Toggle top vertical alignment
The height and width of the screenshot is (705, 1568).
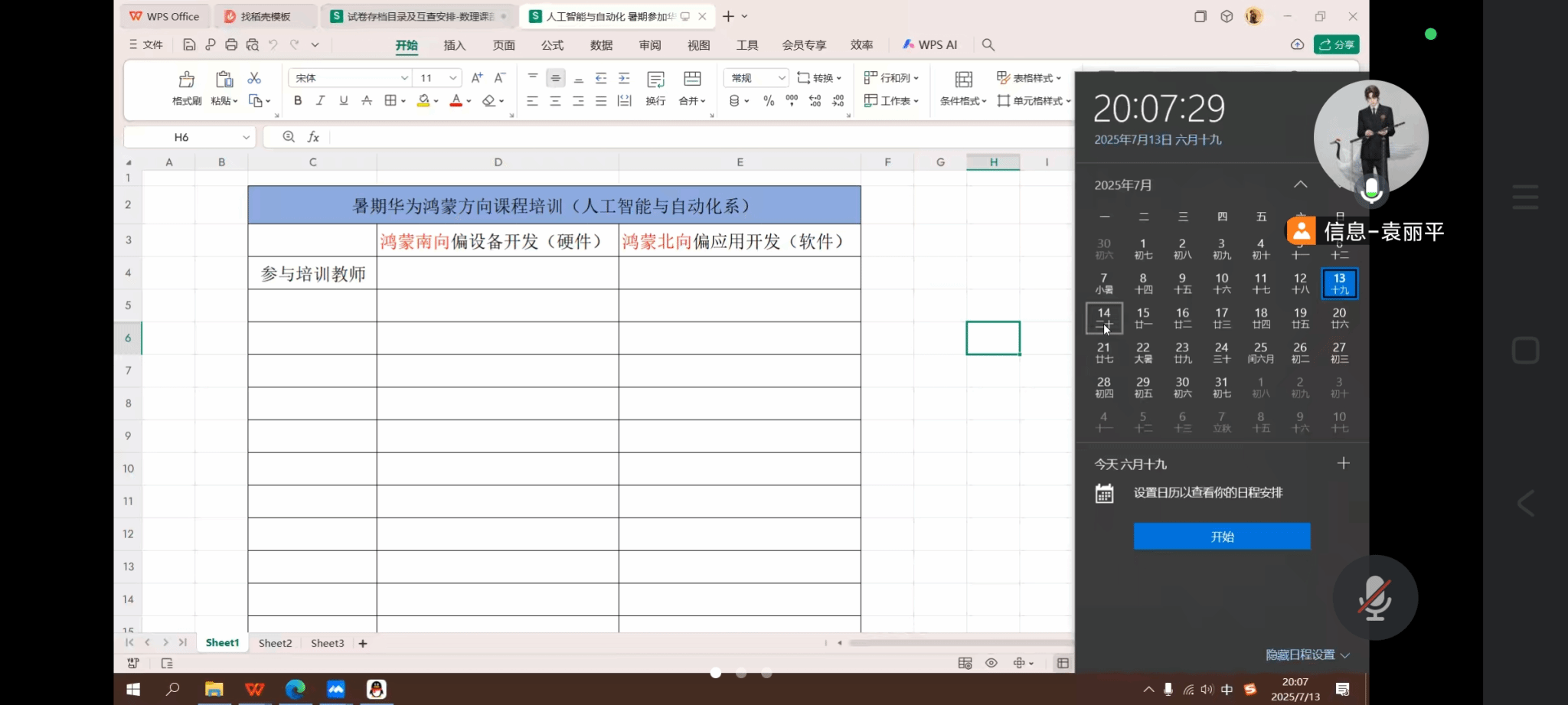pyautogui.click(x=533, y=77)
